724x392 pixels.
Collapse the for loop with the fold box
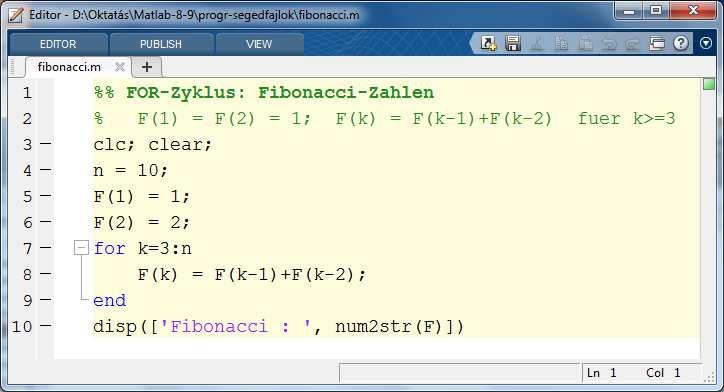[81, 248]
